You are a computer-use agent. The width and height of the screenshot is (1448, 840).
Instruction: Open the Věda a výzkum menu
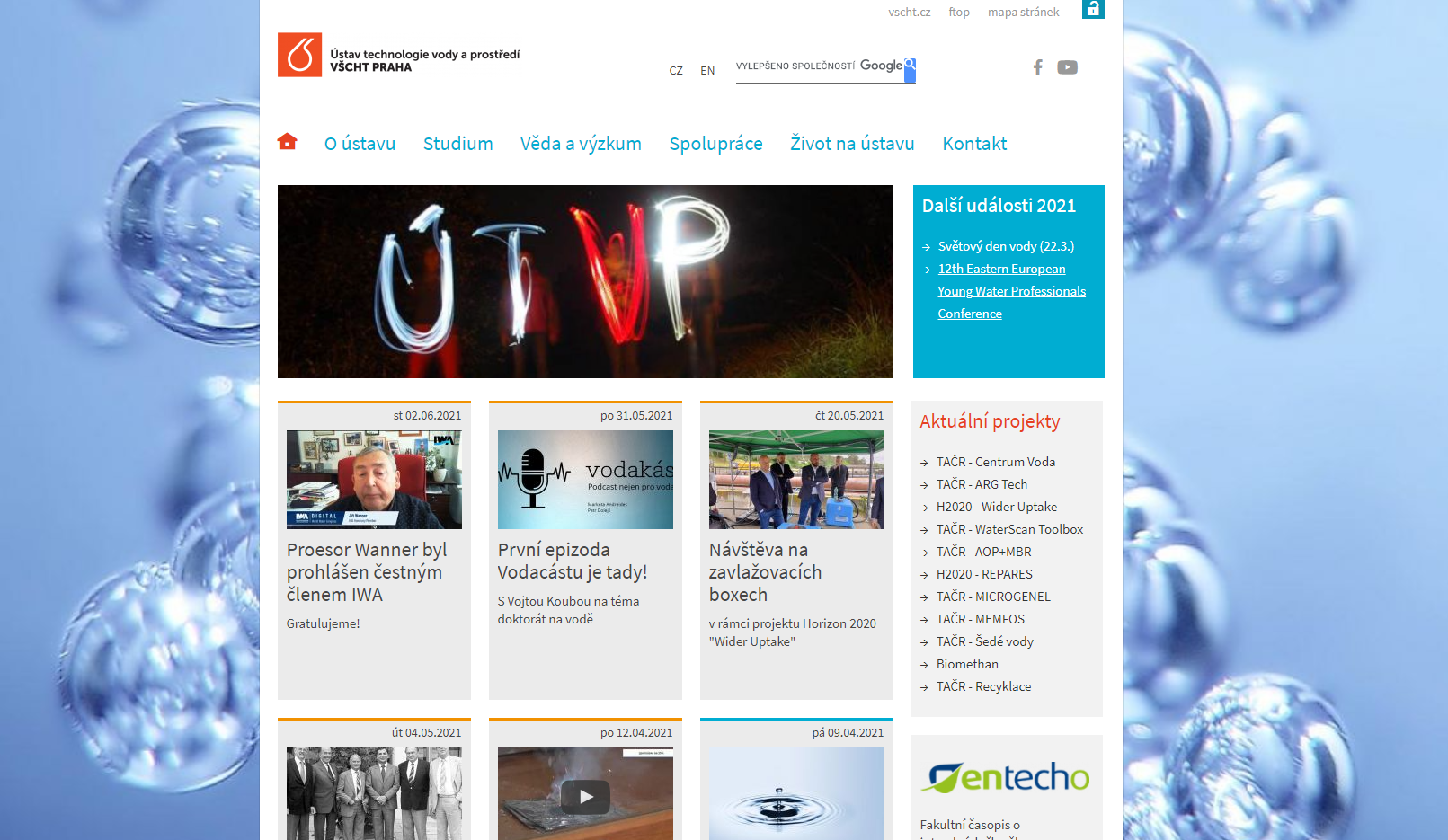[581, 144]
